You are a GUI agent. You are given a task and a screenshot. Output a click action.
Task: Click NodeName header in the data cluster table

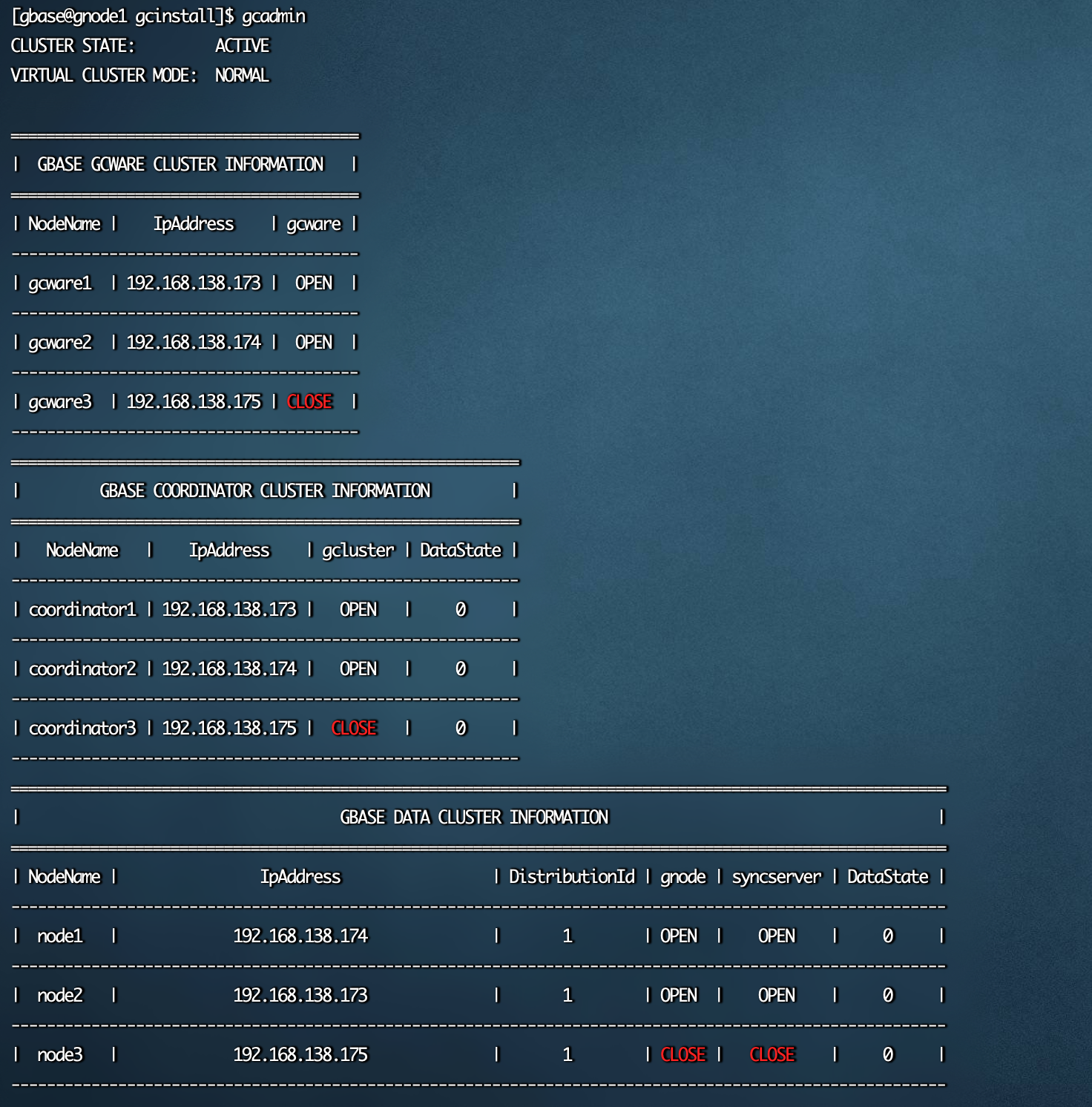pyautogui.click(x=65, y=877)
